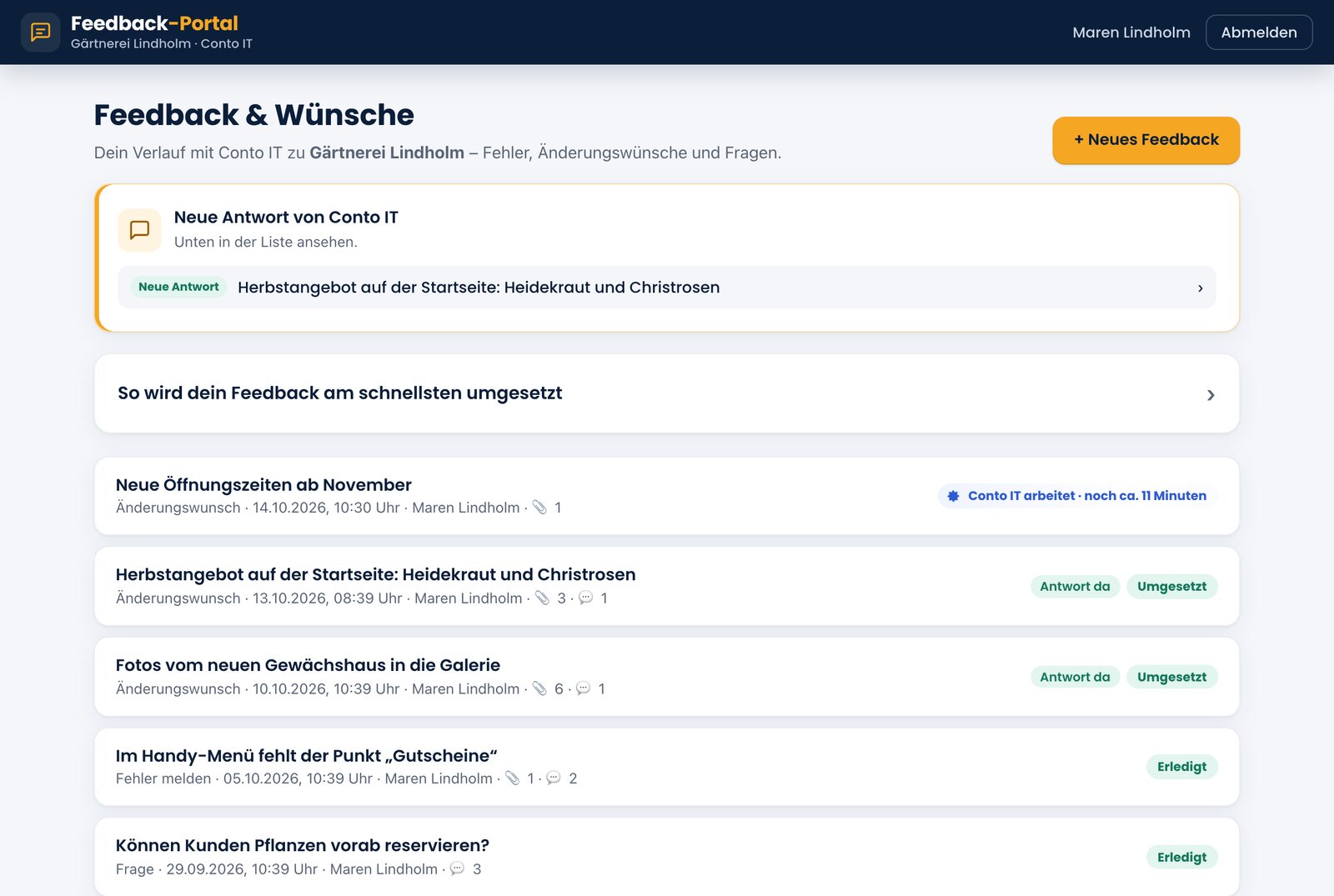Click paperclip icon in Handy-Menü Gutscheine row
Viewport: 1334px width, 896px height.
513,778
